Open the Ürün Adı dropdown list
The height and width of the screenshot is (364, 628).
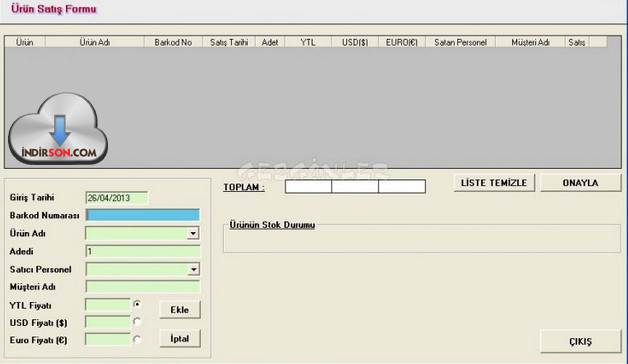[x=193, y=233]
